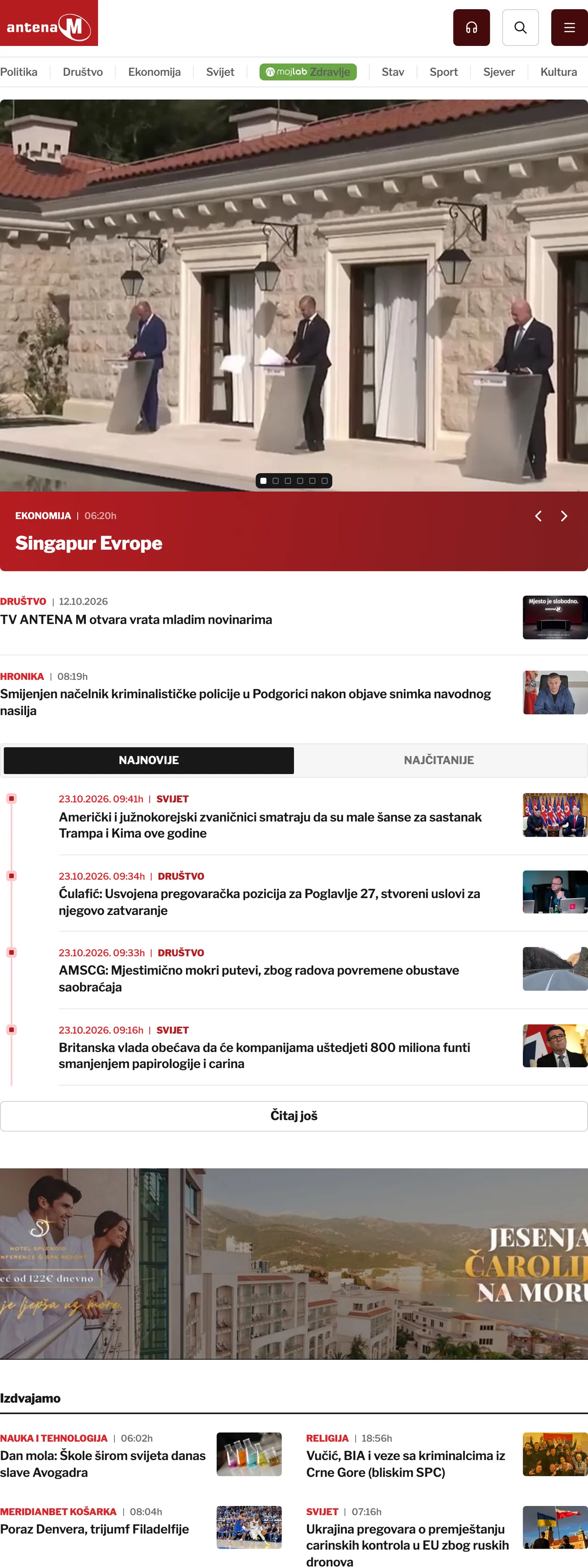The height and width of the screenshot is (1568, 588).
Task: Switch to the NAJČITANIJE tab
Action: (439, 760)
